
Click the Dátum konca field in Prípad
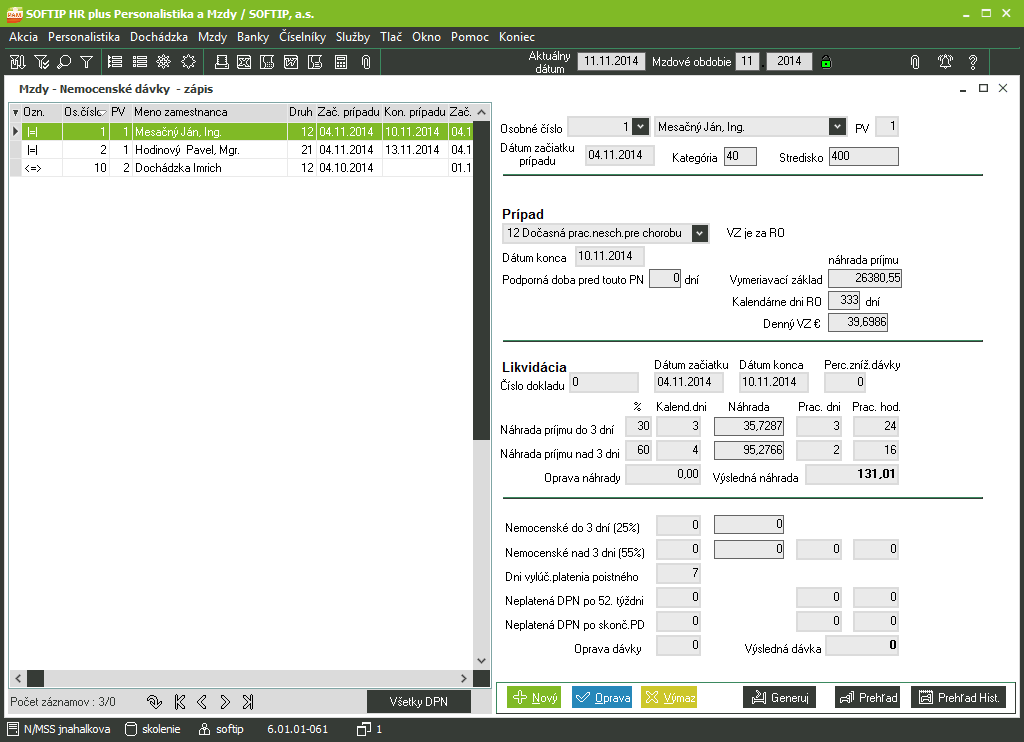604,256
